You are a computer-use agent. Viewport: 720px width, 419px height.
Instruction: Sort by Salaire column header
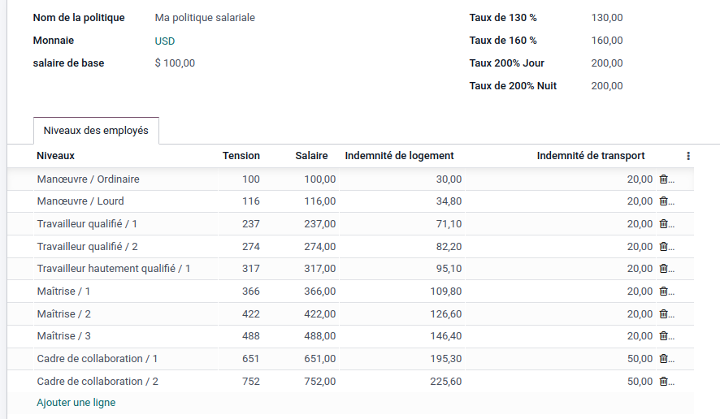click(312, 156)
